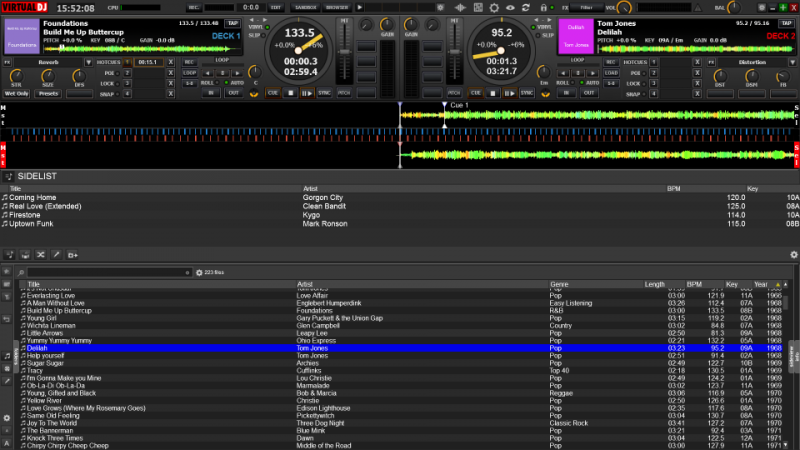Click Deck 1 stop button
Screen dimensions: 800x450
click(290, 93)
